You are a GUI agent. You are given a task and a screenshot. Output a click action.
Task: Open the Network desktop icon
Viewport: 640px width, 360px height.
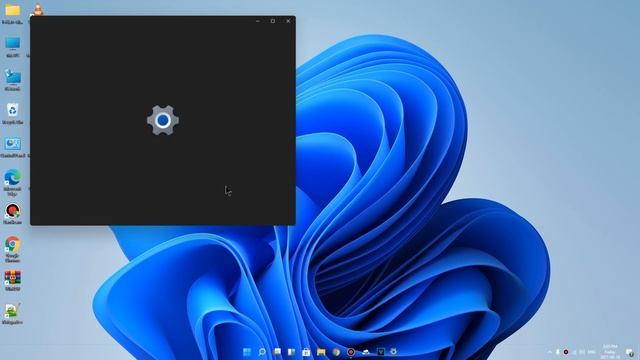coord(13,77)
